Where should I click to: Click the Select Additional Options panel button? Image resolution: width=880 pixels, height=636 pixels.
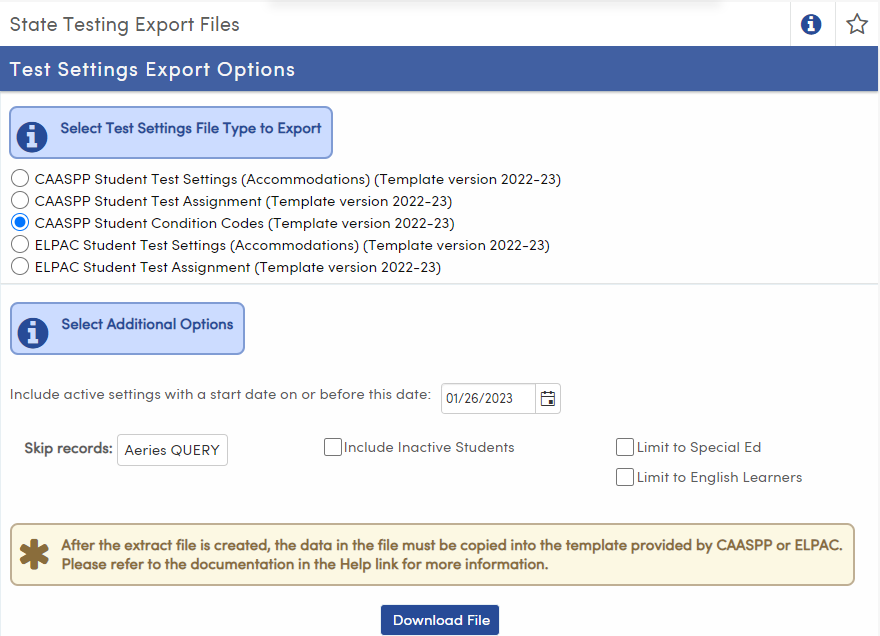(127, 328)
